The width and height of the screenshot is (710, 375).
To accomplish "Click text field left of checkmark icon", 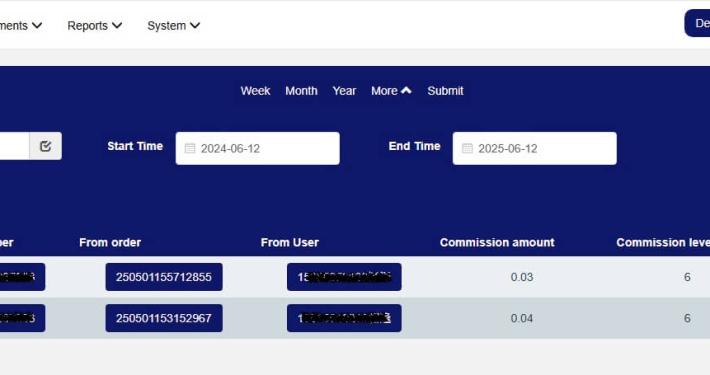I will [14, 146].
